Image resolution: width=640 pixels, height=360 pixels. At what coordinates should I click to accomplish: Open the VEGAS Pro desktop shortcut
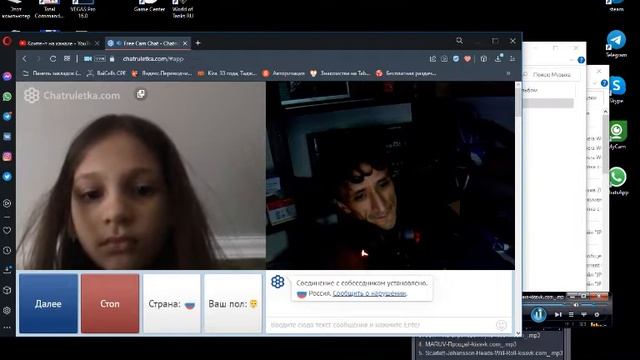(83, 9)
